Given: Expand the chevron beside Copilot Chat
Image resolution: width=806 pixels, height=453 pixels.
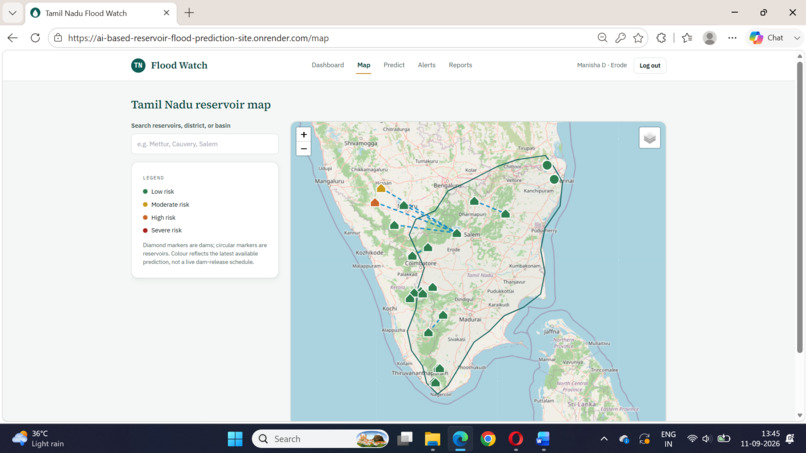Looking at the screenshot, I should [x=796, y=38].
